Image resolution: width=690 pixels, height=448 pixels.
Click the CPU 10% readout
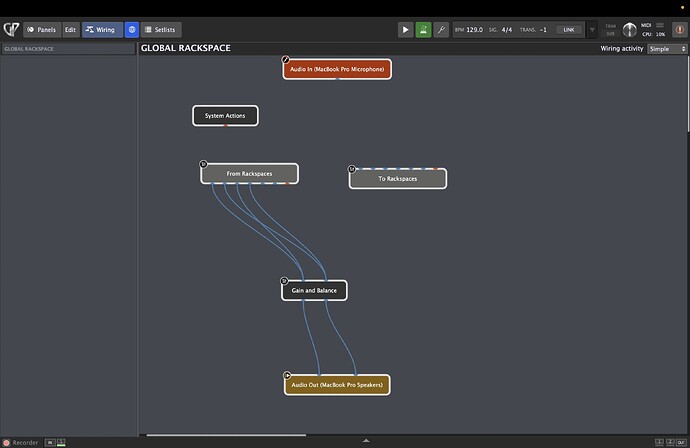click(x=653, y=34)
